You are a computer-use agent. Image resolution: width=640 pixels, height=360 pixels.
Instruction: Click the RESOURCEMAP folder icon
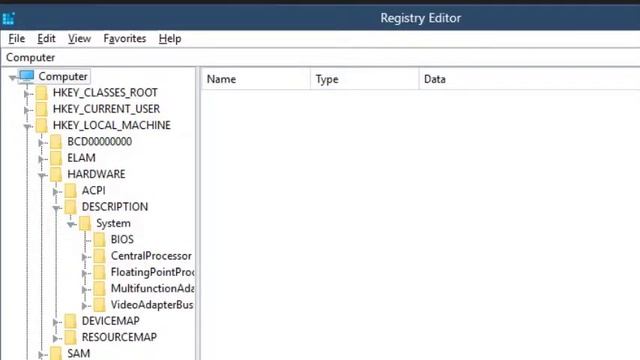[x=71, y=338]
